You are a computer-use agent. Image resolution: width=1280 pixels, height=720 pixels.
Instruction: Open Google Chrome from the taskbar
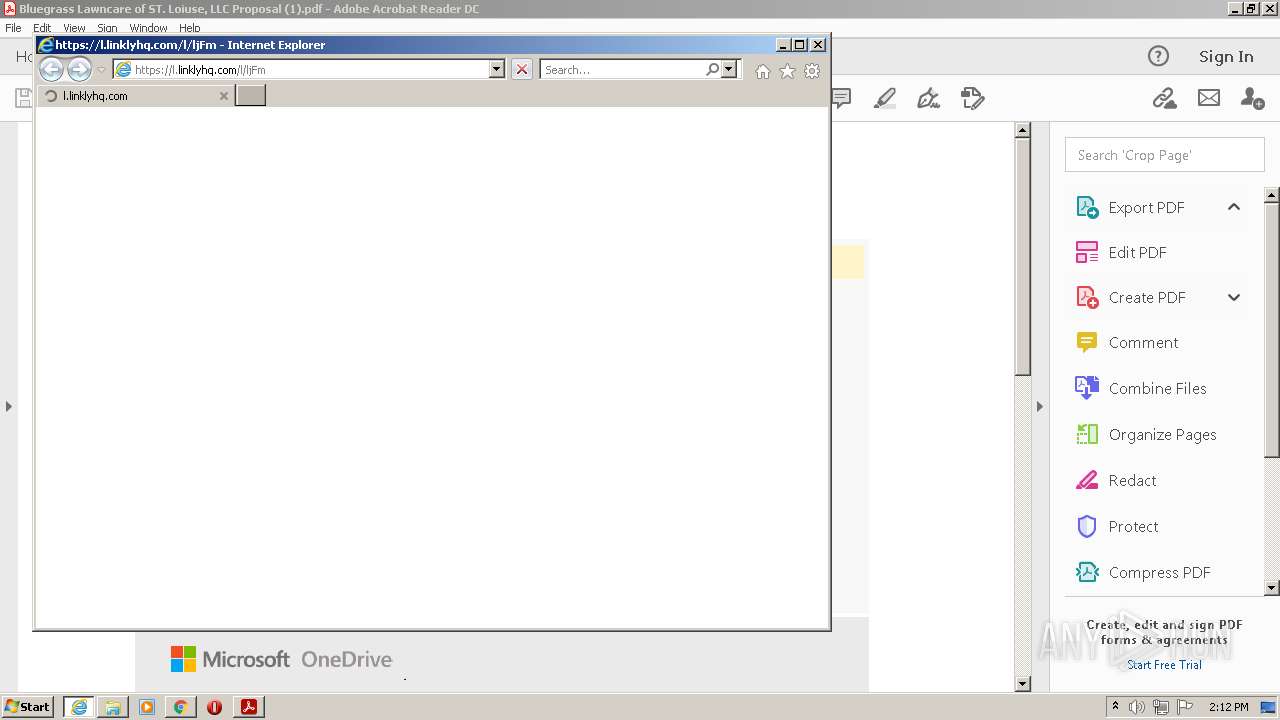(180, 707)
